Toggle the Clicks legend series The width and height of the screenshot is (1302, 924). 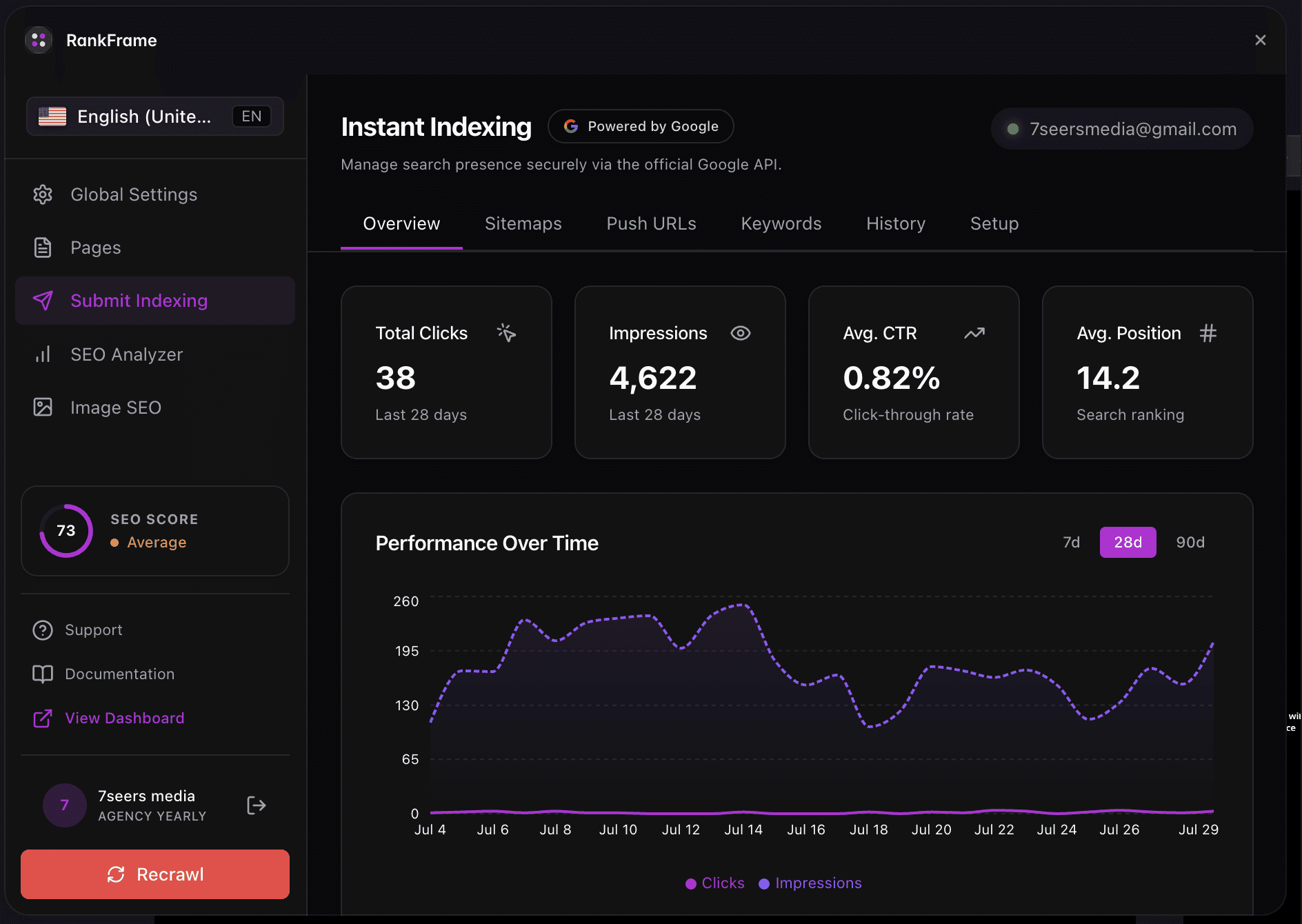[x=715, y=883]
